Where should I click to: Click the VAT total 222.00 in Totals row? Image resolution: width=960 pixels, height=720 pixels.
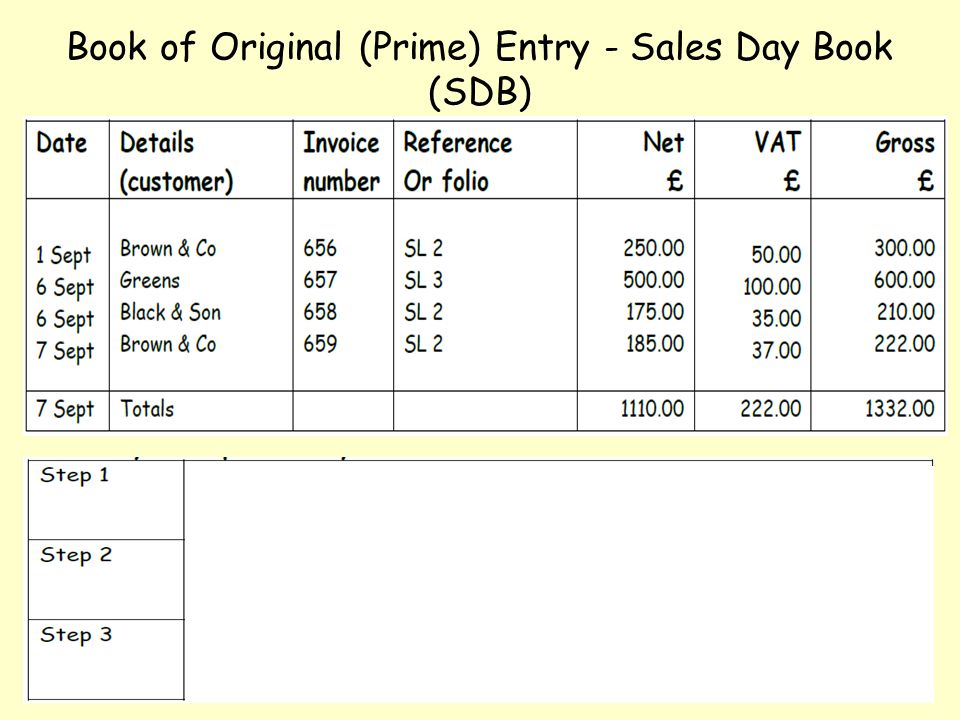[770, 408]
